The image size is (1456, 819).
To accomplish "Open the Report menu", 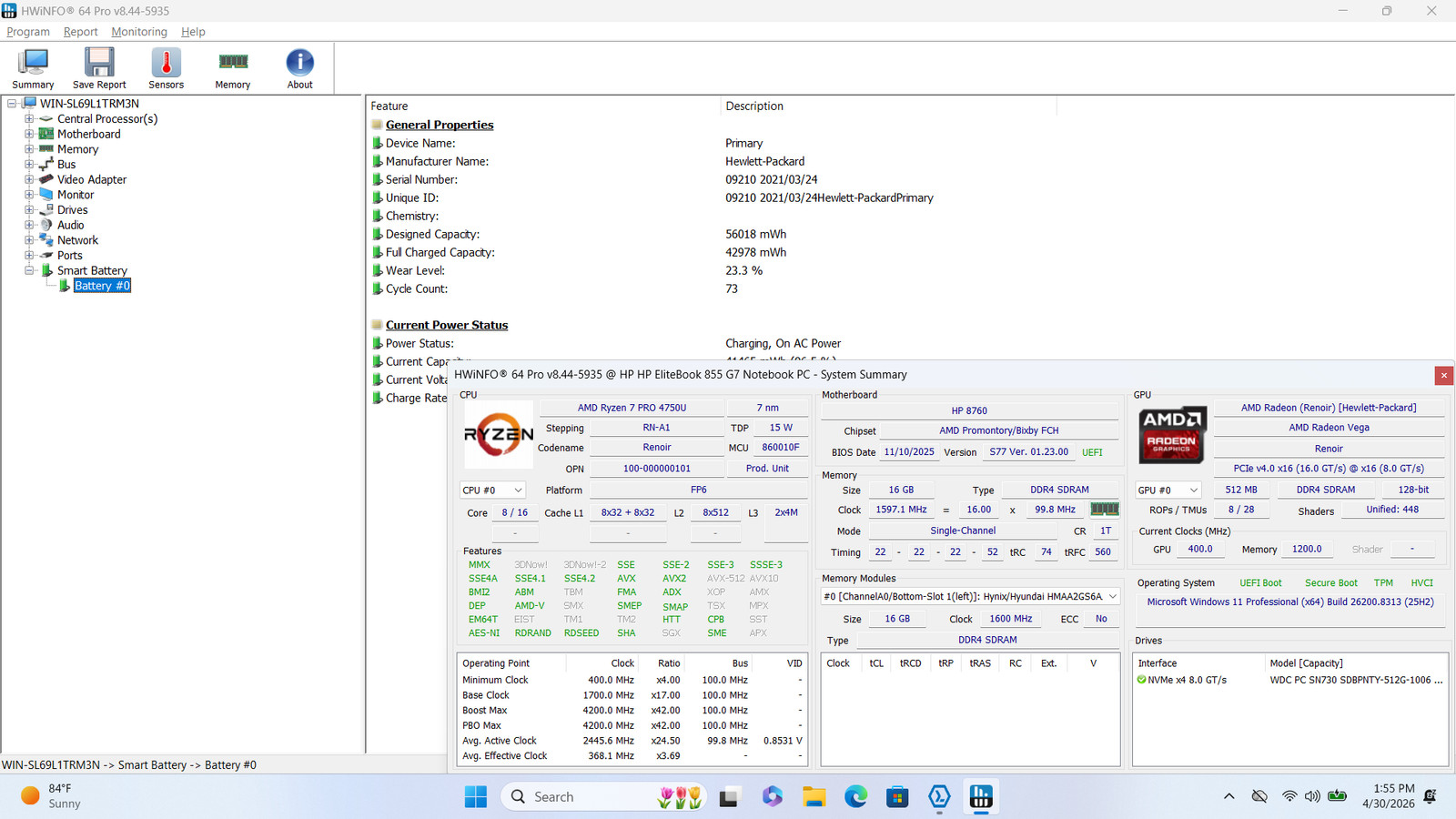I will tap(80, 32).
